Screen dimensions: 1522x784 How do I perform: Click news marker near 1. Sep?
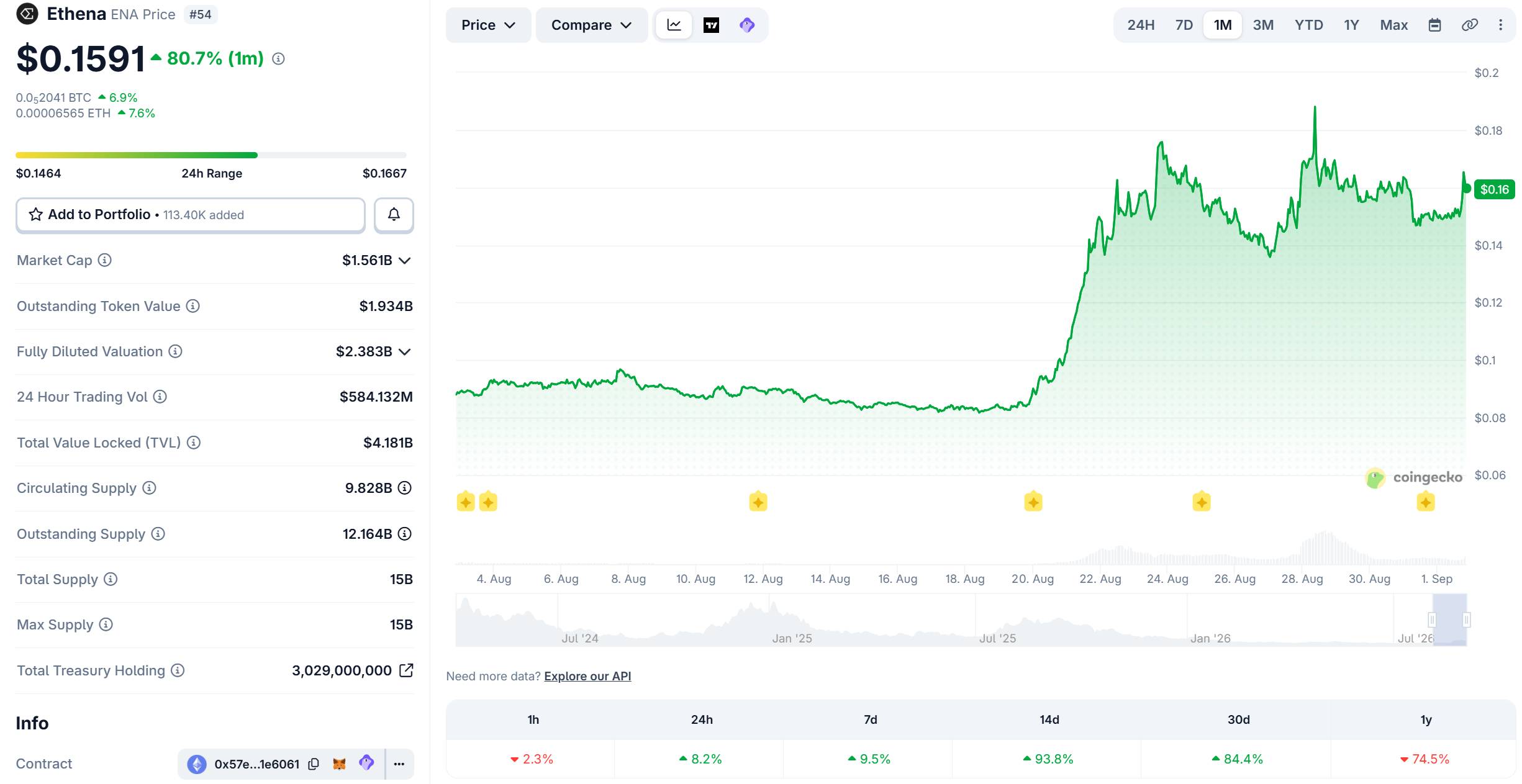coord(1426,502)
